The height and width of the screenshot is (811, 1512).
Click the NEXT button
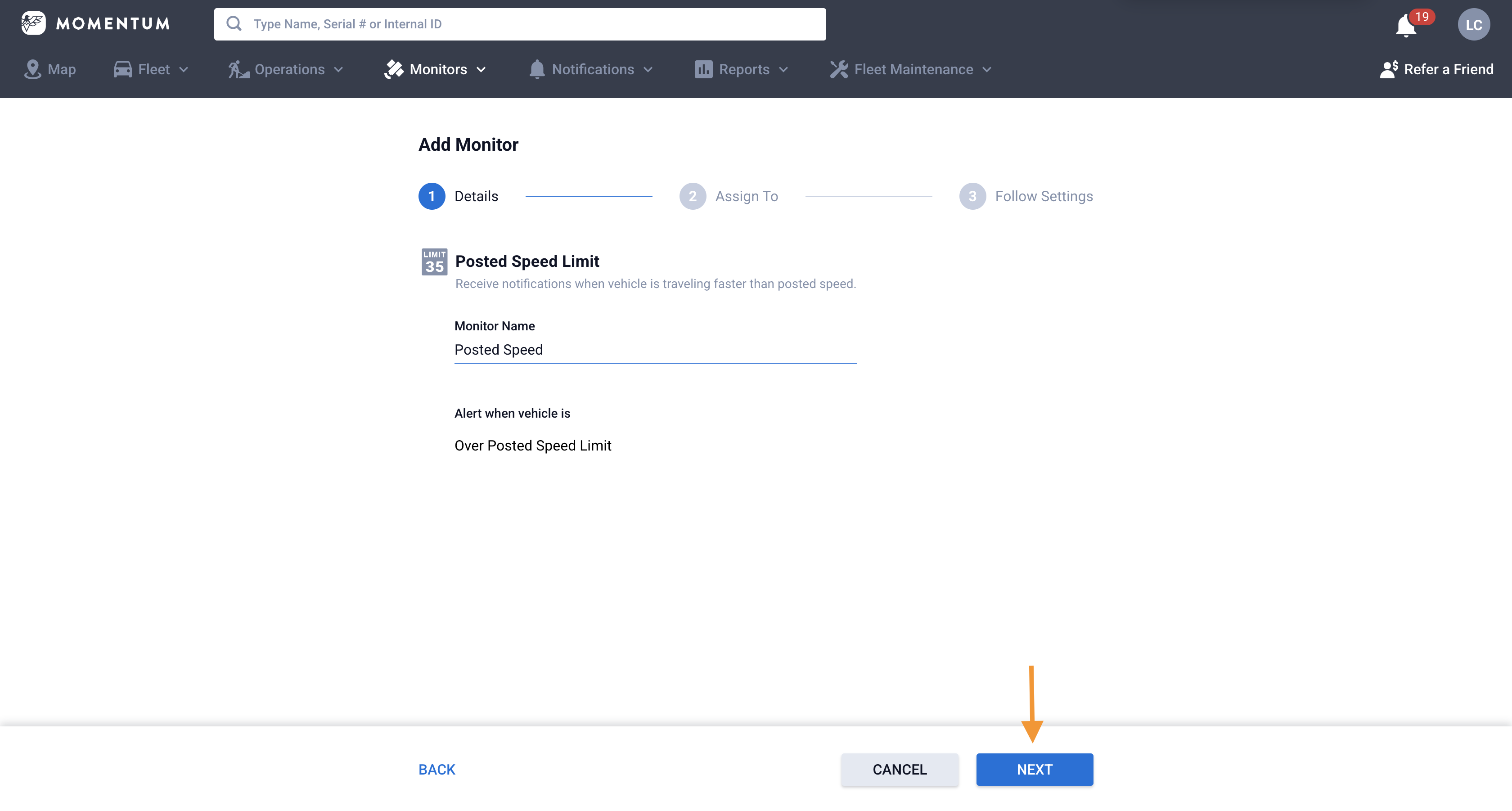coord(1034,769)
